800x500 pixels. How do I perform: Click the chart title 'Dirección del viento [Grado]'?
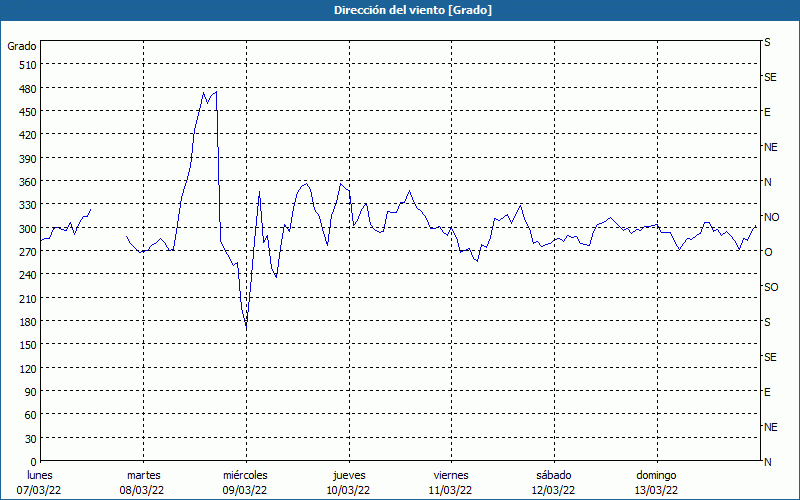pyautogui.click(x=413, y=10)
